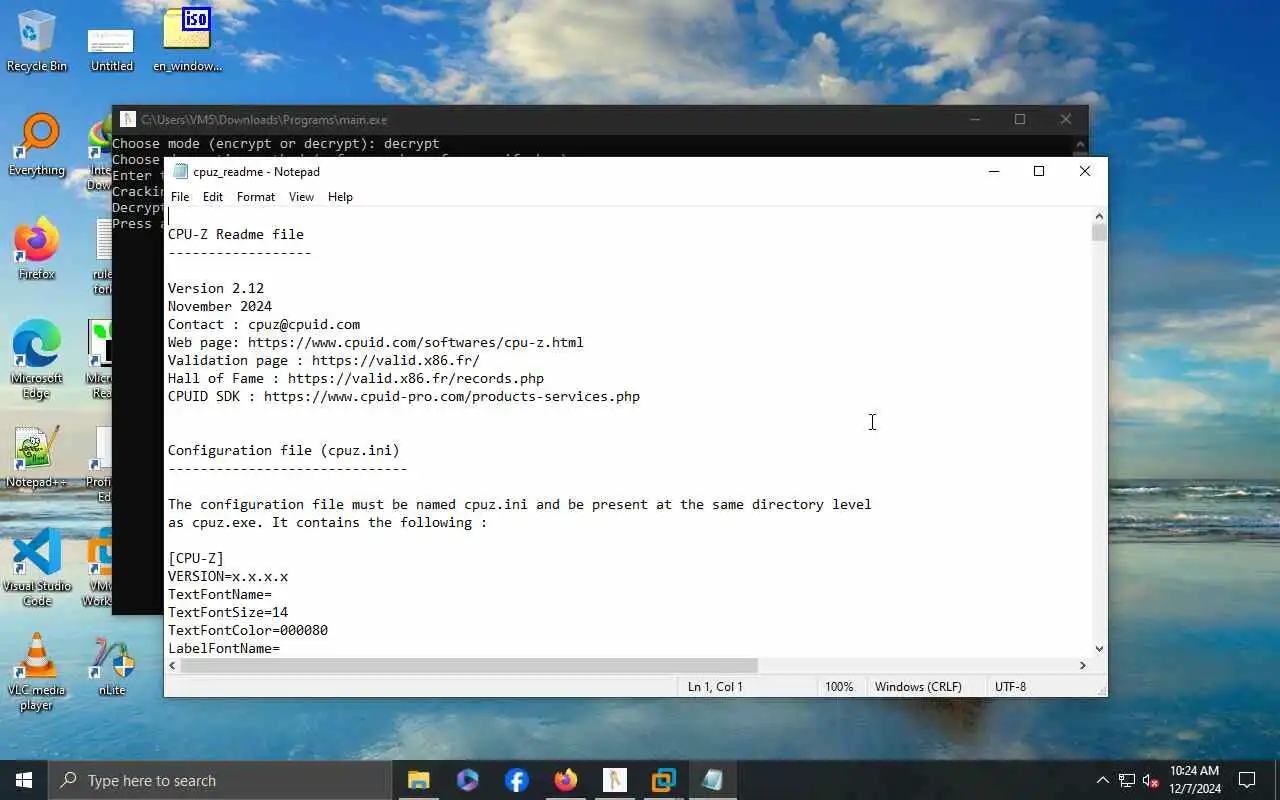The width and height of the screenshot is (1280, 800).
Task: Click Notepad vertical scrollbar up arrow
Action: (x=1099, y=216)
